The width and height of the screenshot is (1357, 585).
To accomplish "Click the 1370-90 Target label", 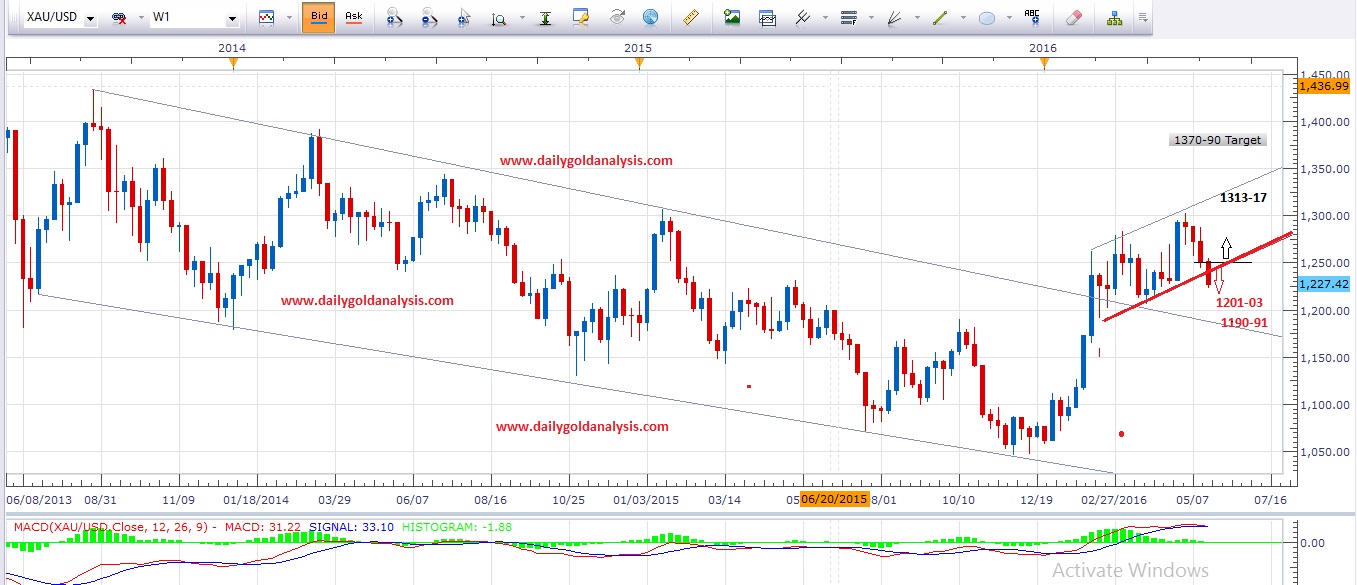I will click(x=1217, y=139).
